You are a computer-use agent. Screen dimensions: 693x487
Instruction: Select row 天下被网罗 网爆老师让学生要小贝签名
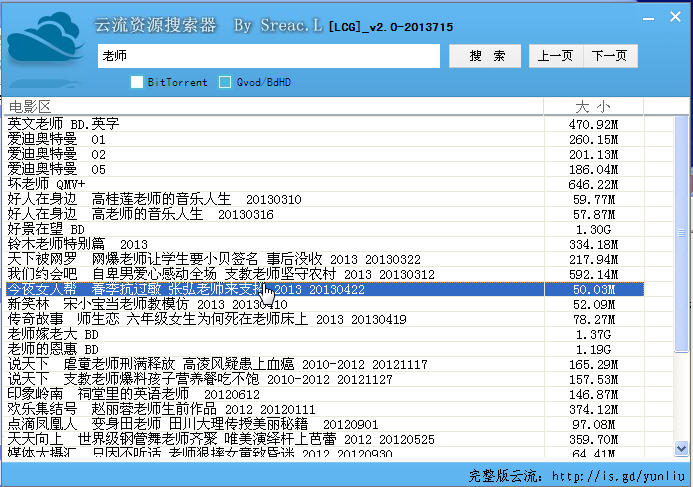click(324, 259)
